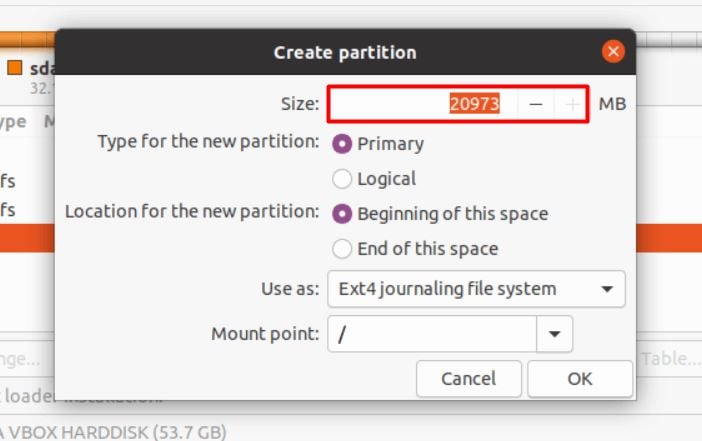Click the Mount point text field
The height and width of the screenshot is (441, 702).
(x=432, y=335)
